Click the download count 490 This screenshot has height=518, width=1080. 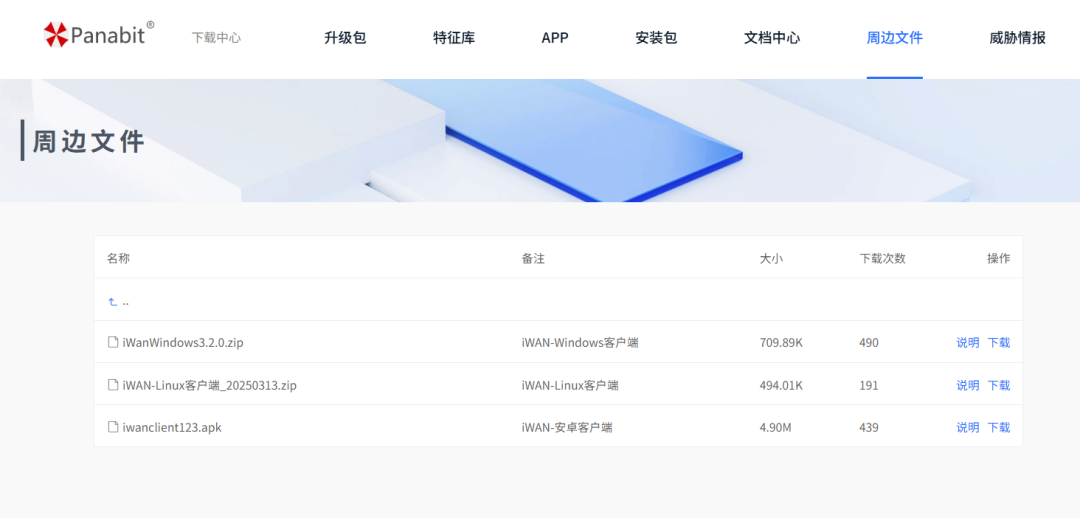tap(869, 342)
